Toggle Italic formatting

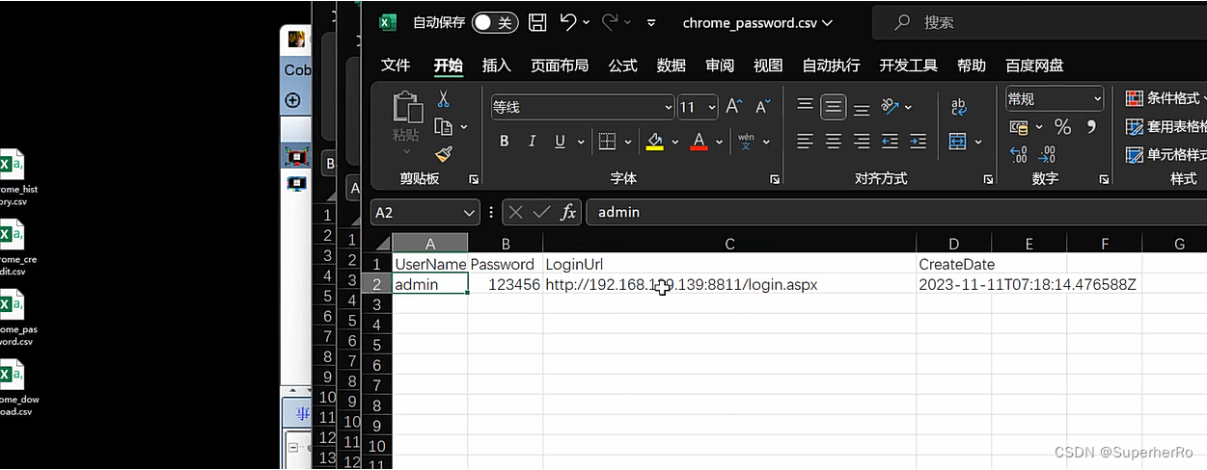click(532, 141)
